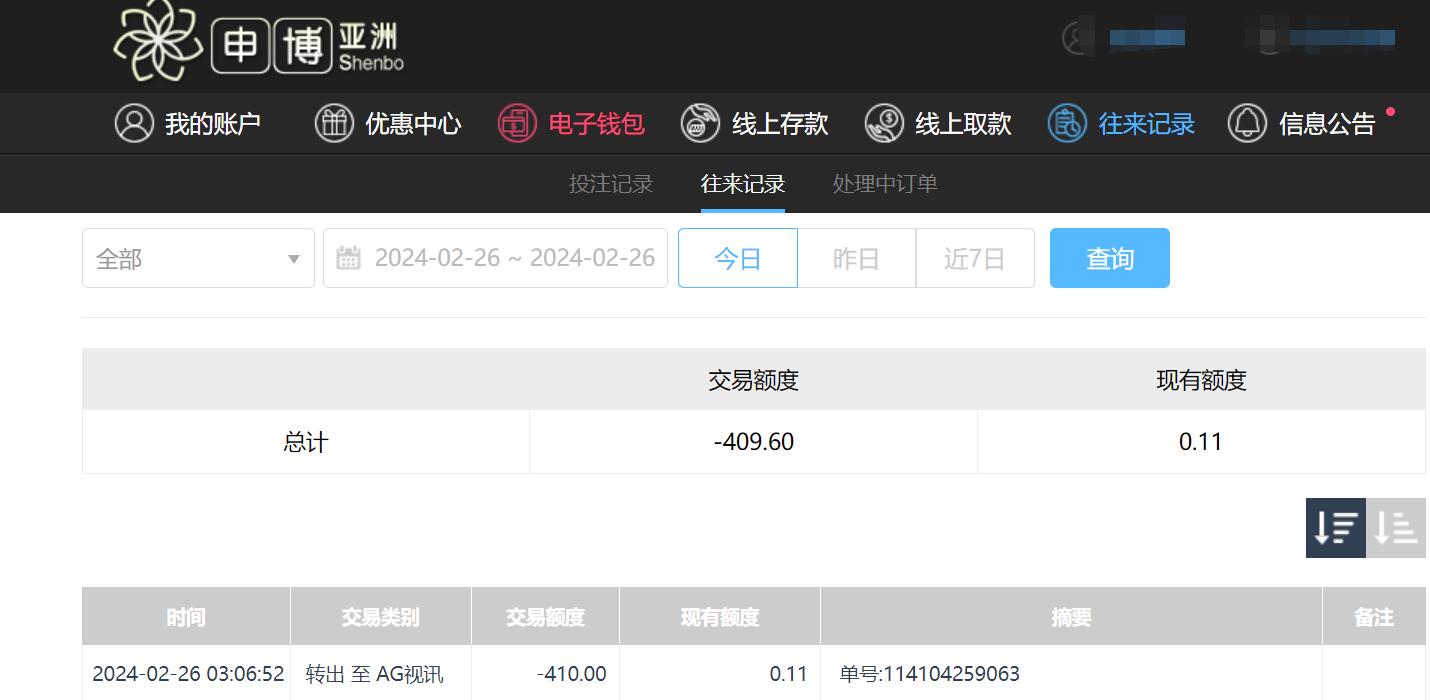Image resolution: width=1430 pixels, height=700 pixels.
Task: Select the 今日 date range option
Action: pos(737,258)
